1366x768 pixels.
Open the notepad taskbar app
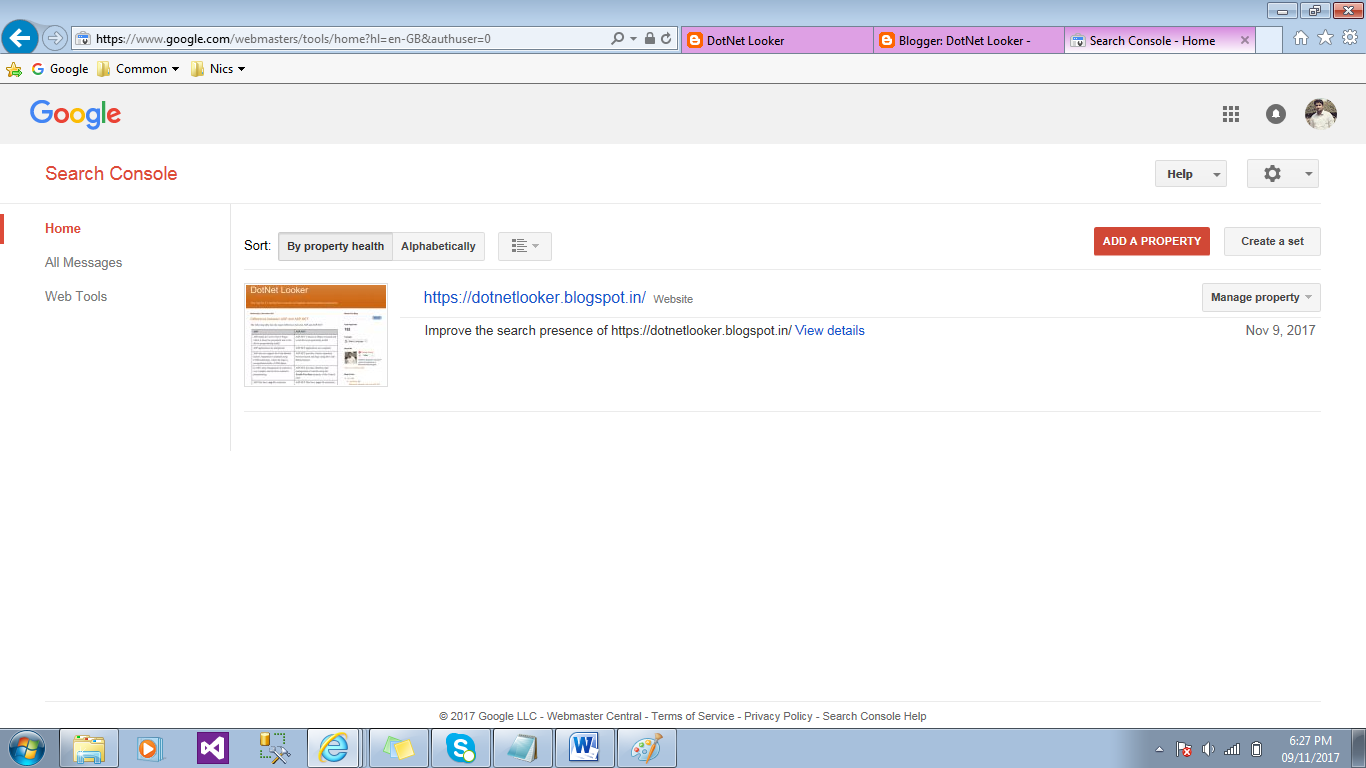tap(523, 748)
